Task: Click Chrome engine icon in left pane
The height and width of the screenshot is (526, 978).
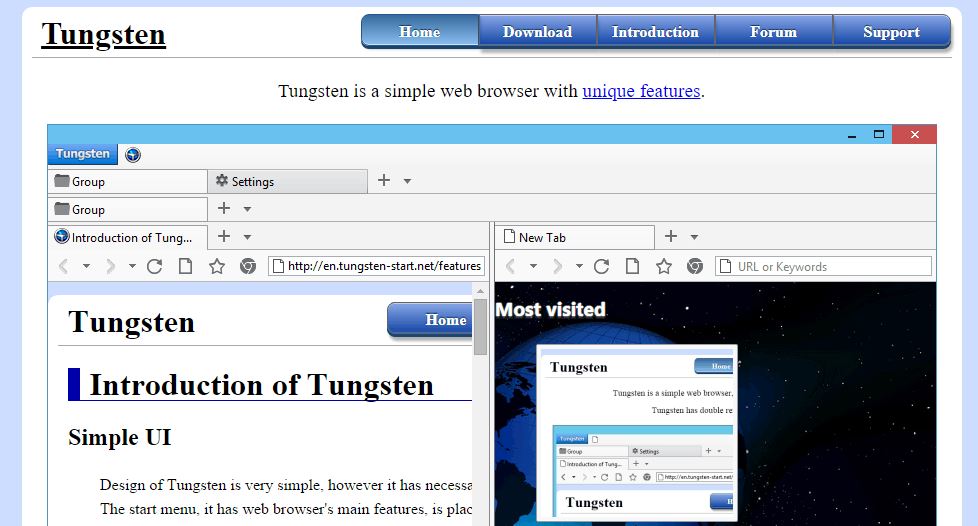Action: (x=248, y=266)
